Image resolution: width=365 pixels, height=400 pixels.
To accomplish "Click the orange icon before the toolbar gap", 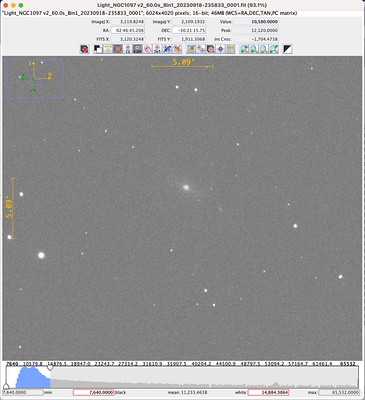I will pyautogui.click(x=177, y=49).
